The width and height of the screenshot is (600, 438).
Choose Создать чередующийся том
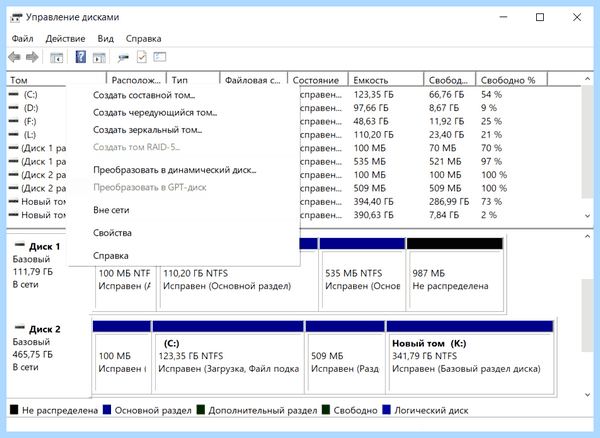(155, 112)
